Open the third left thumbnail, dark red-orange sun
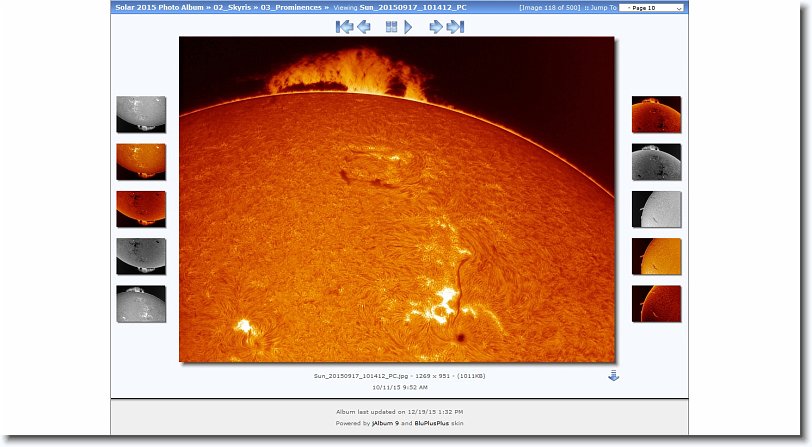812x447 pixels. (x=141, y=209)
